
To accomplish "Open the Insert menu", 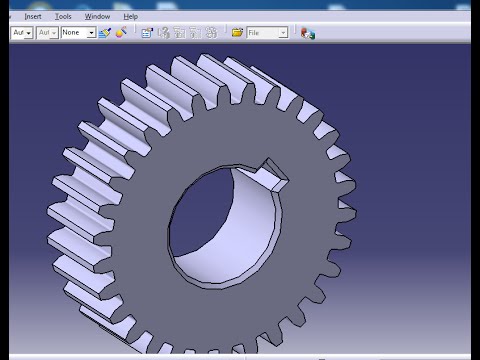I will pyautogui.click(x=33, y=16).
